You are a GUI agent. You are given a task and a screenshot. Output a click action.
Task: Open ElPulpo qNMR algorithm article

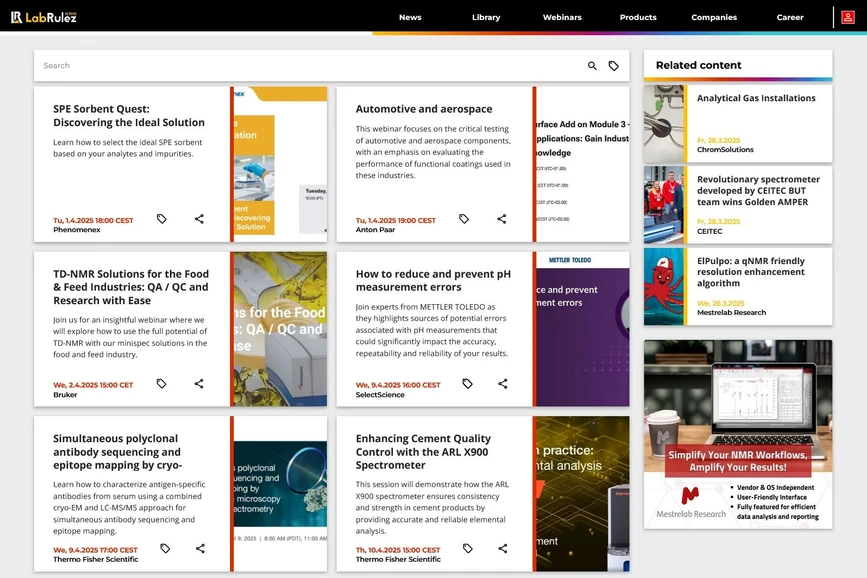(x=750, y=272)
